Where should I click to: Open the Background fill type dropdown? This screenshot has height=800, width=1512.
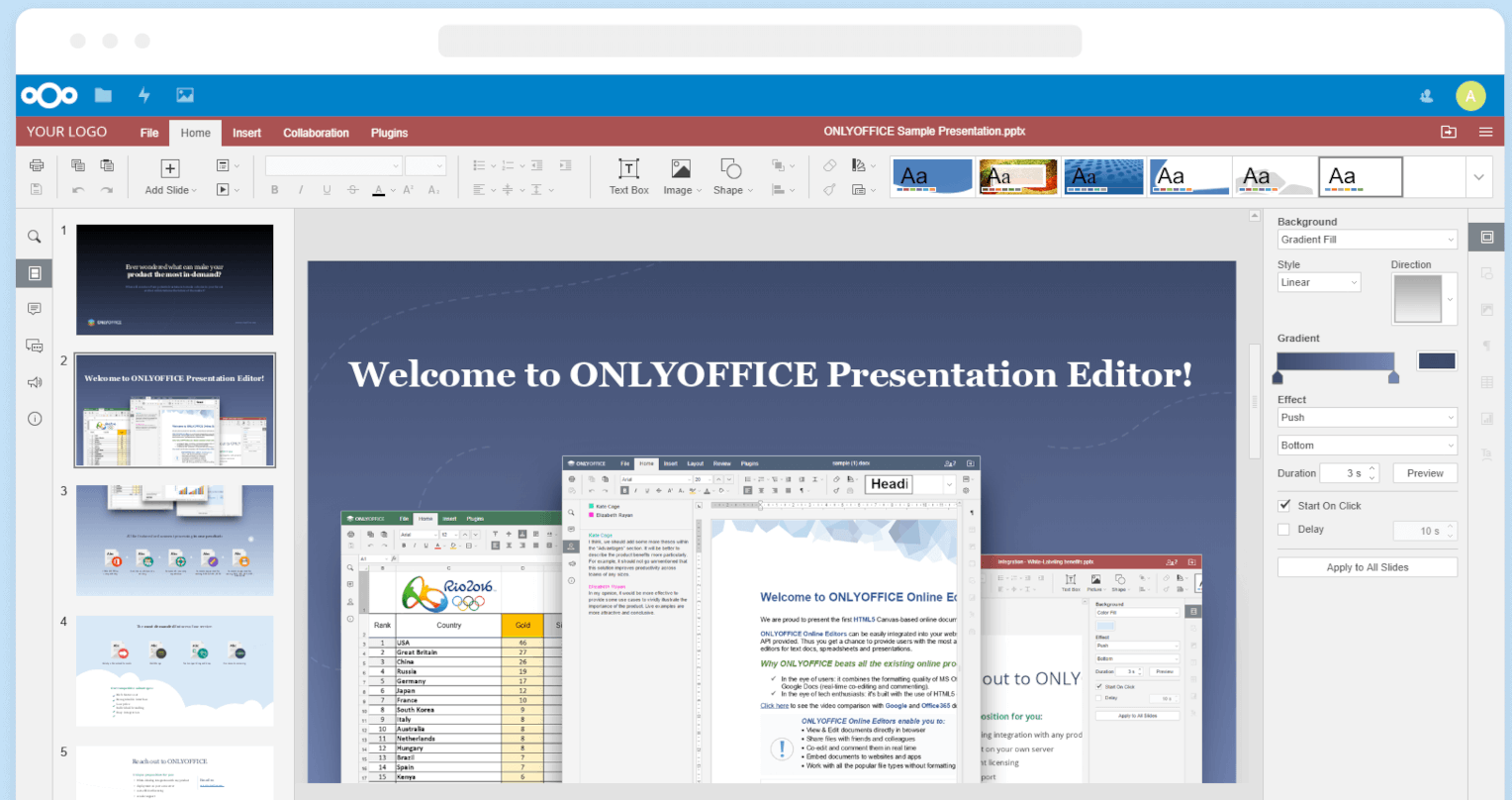pos(1368,240)
